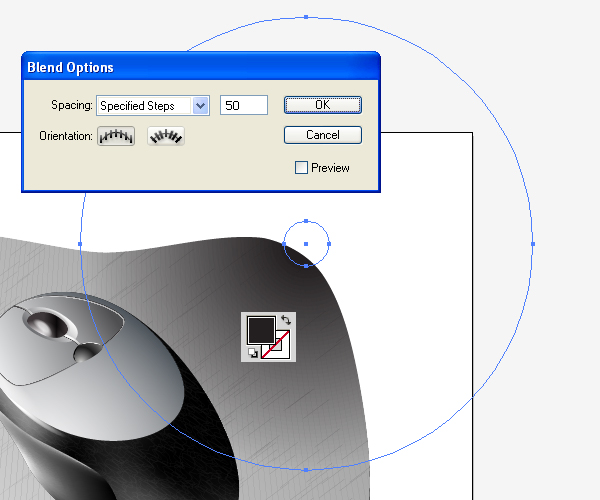Click the dark Fill color swatch
Viewport: 600px width, 500px height.
[261, 330]
